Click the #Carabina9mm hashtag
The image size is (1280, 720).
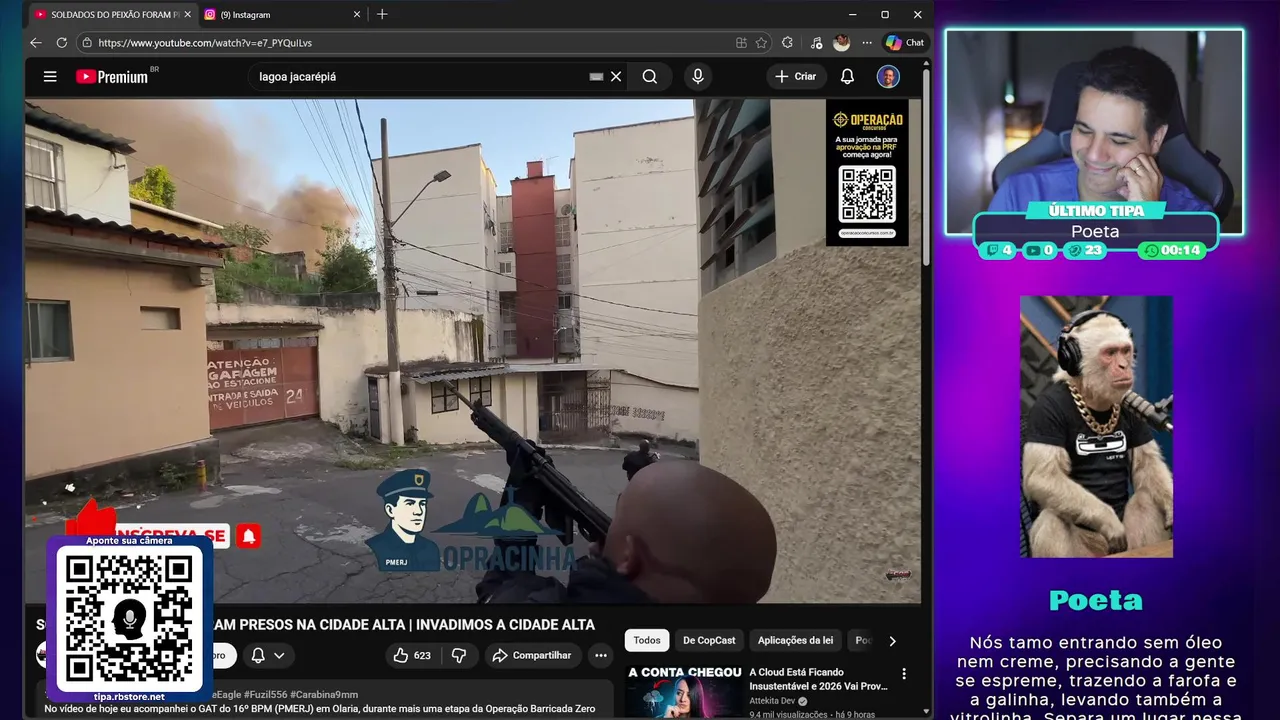click(324, 694)
